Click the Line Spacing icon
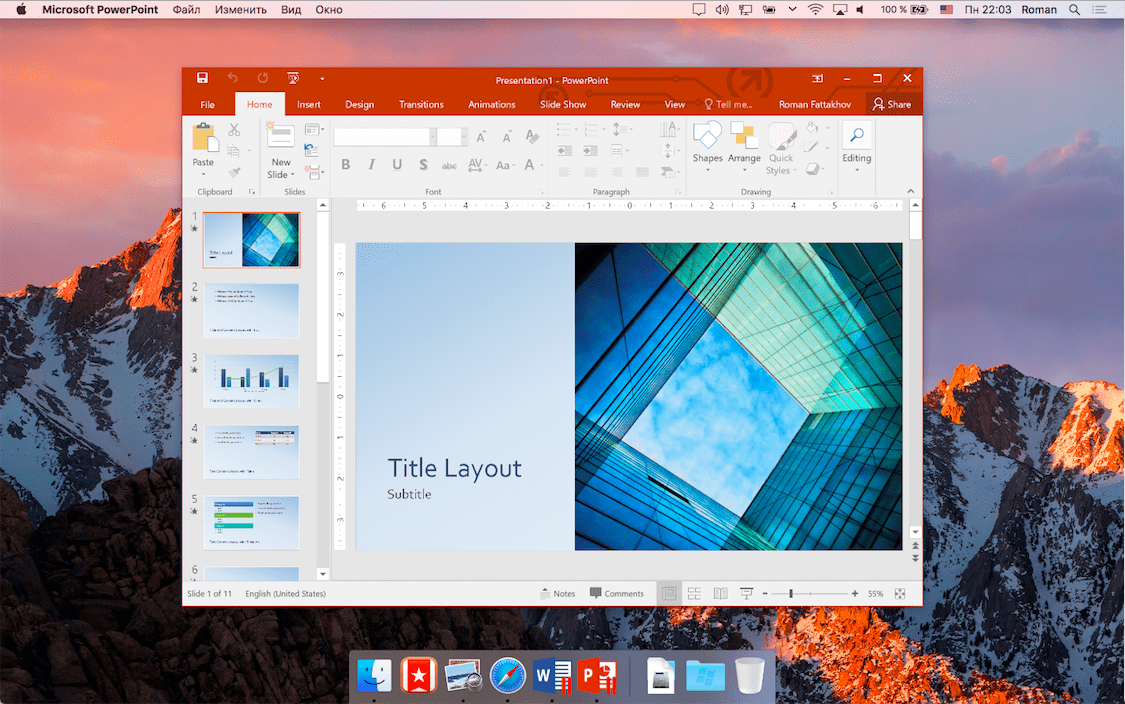1125x704 pixels. [x=621, y=130]
